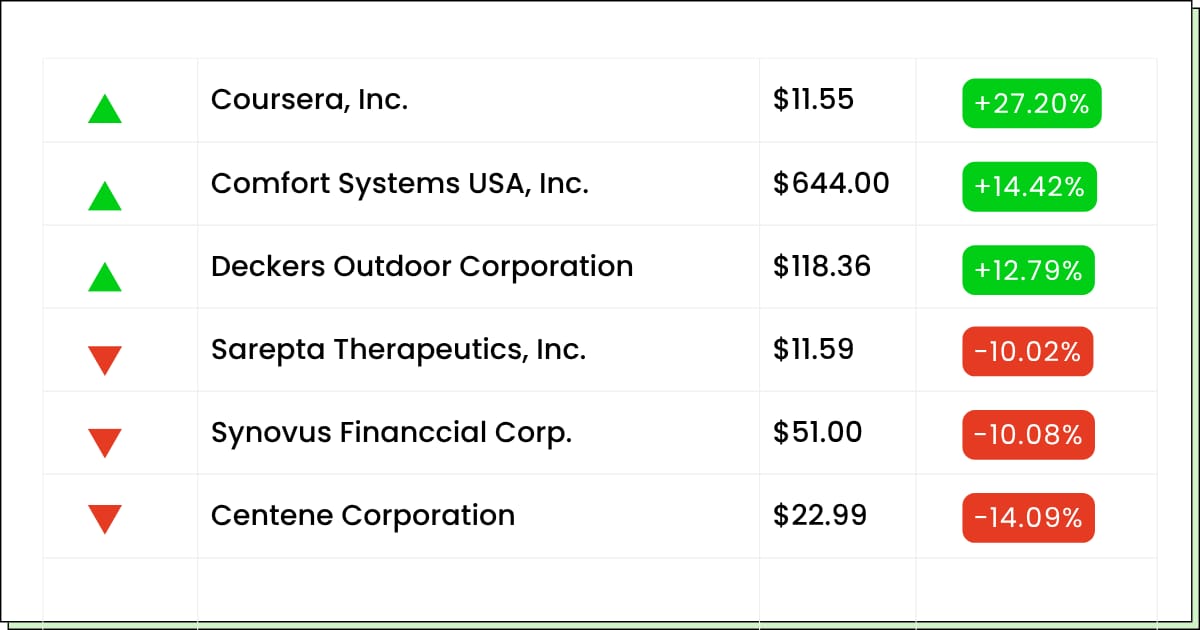This screenshot has height=630, width=1200.
Task: Open the Synovus Financcial Corp. name
Action: pos(392,433)
